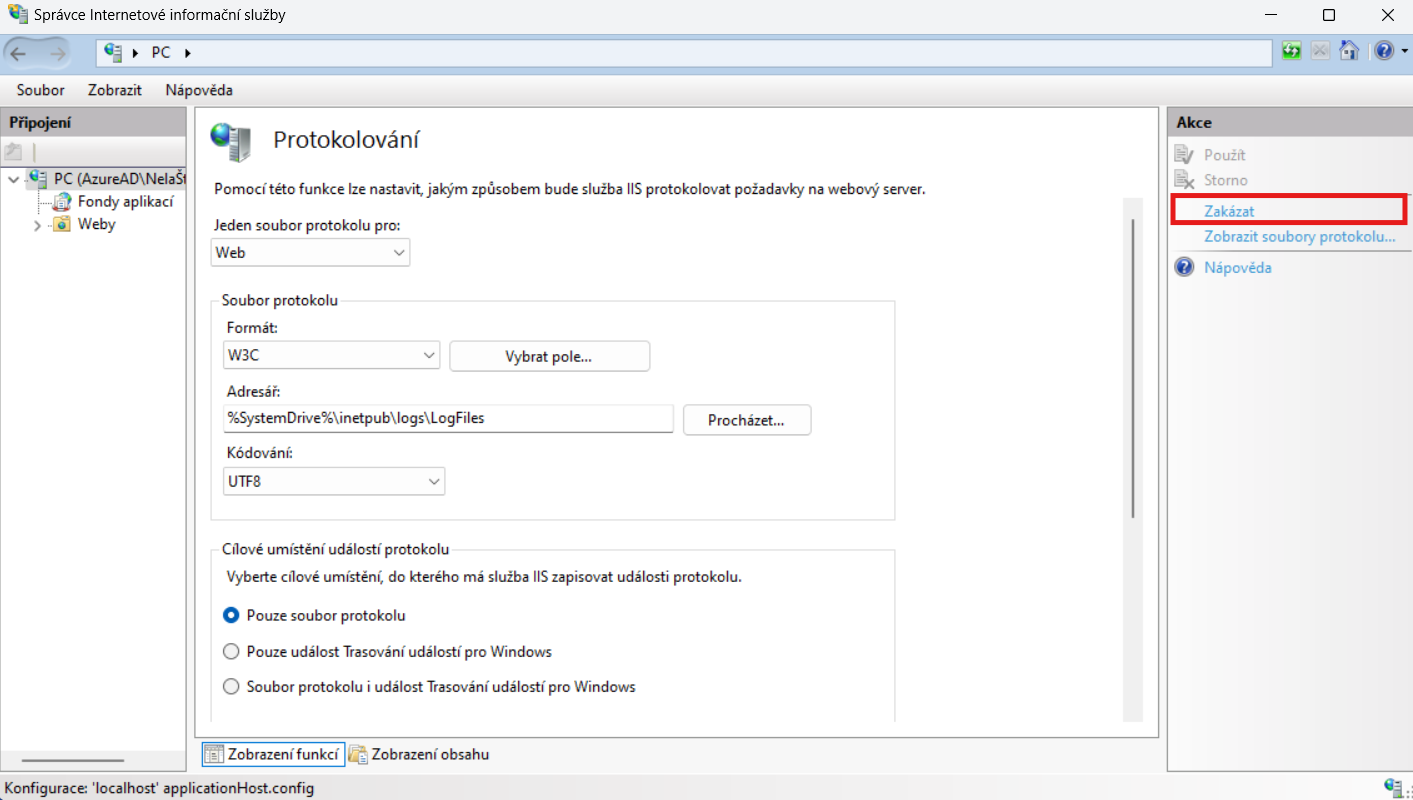Click the Protokolování heading text
The width and height of the screenshot is (1413, 800).
pyautogui.click(x=346, y=139)
